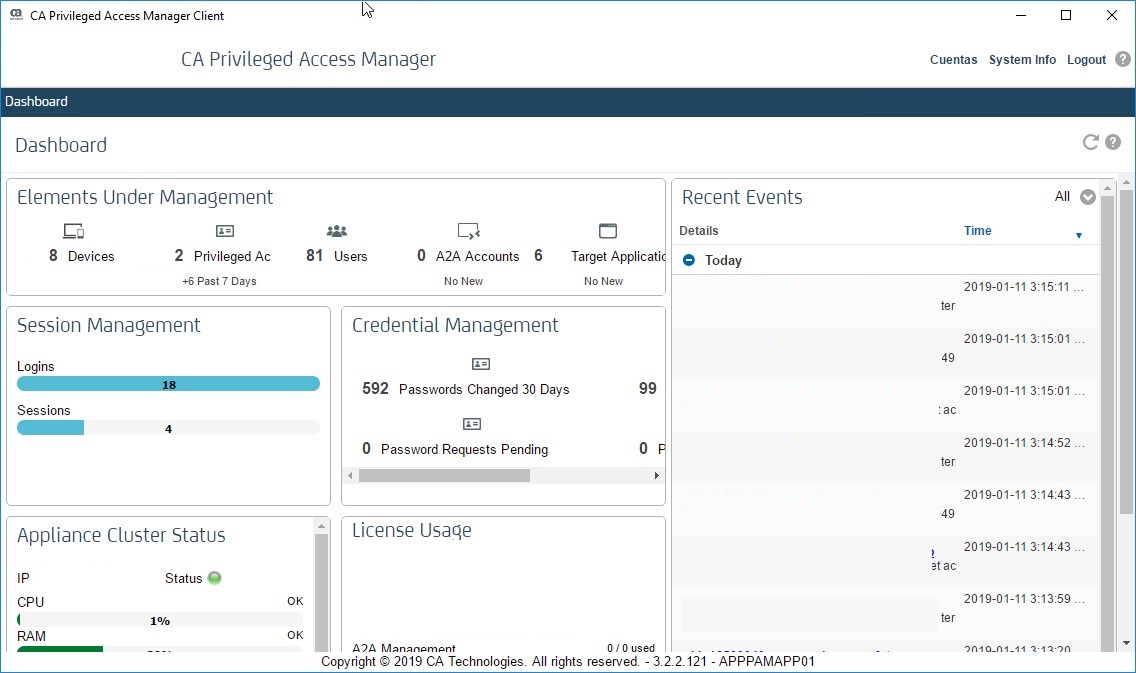The image size is (1136, 673).
Task: Click the Credential Management horizontal scrollbar
Action: 444,476
